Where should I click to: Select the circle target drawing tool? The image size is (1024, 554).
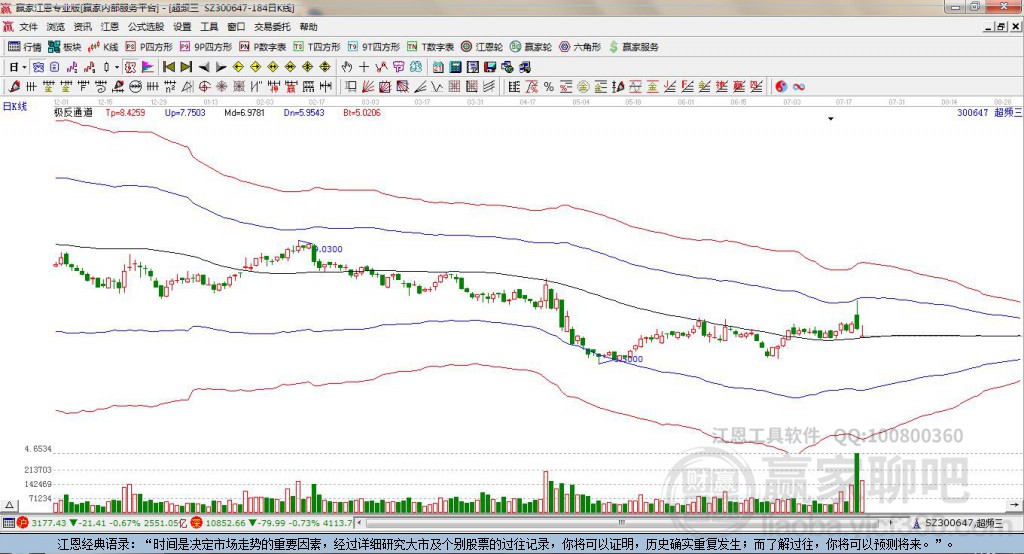click(x=204, y=86)
